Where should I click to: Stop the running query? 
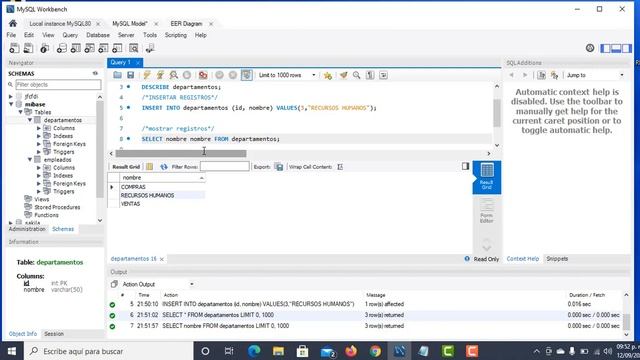click(187, 75)
